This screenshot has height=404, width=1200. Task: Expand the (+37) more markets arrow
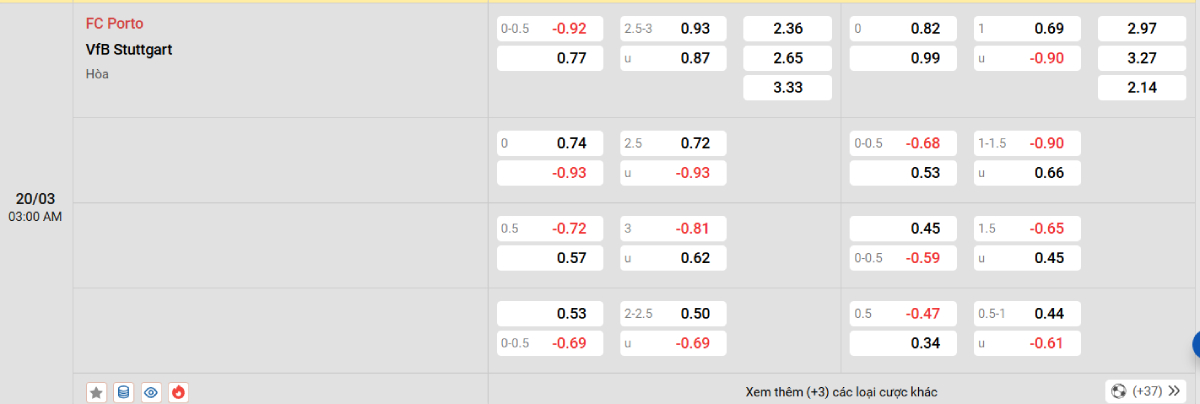(1172, 391)
